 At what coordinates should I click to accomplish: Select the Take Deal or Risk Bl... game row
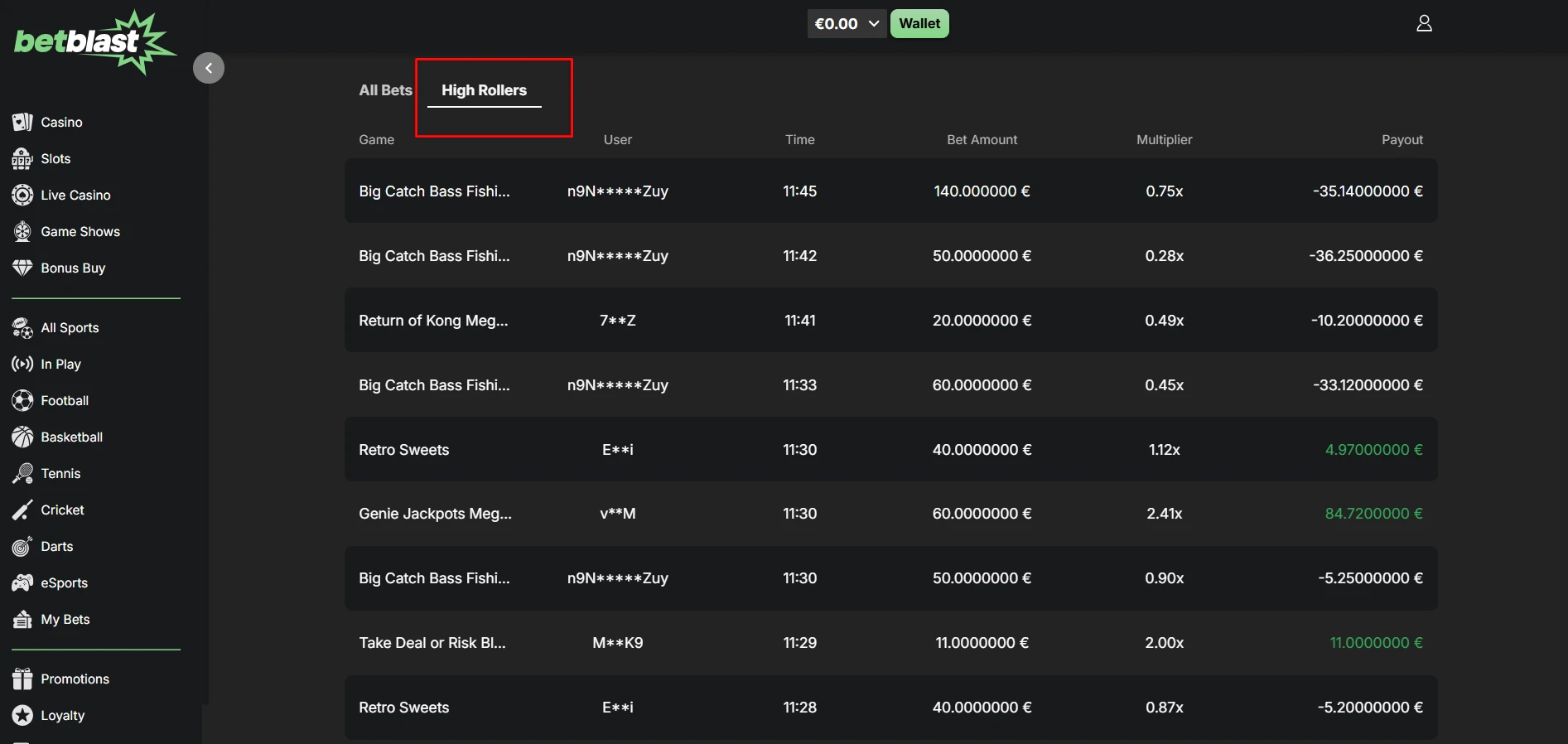click(x=891, y=643)
